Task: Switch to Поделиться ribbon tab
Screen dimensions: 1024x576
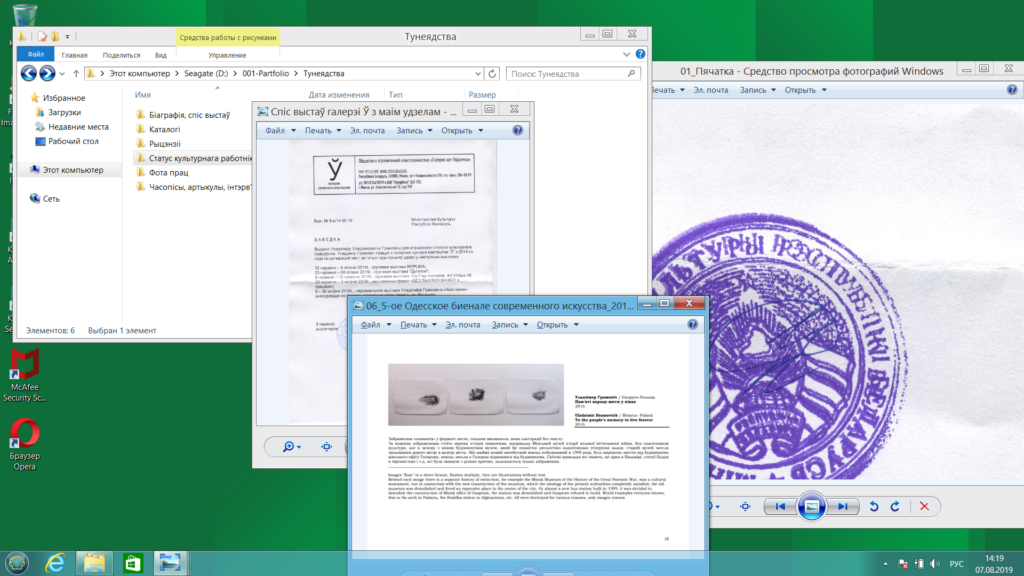Action: 121,55
